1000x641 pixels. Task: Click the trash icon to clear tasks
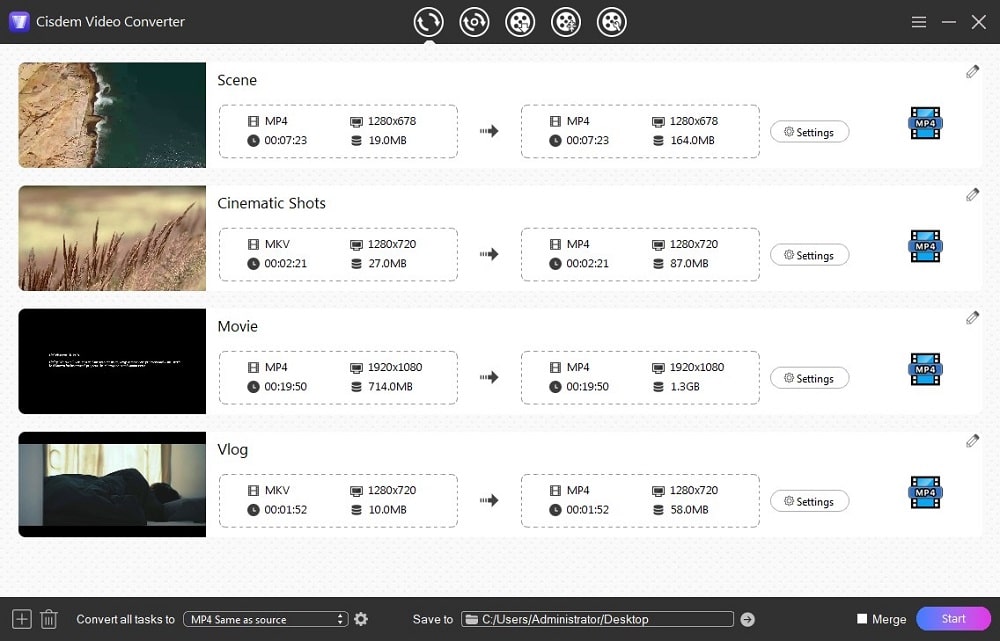click(x=47, y=619)
